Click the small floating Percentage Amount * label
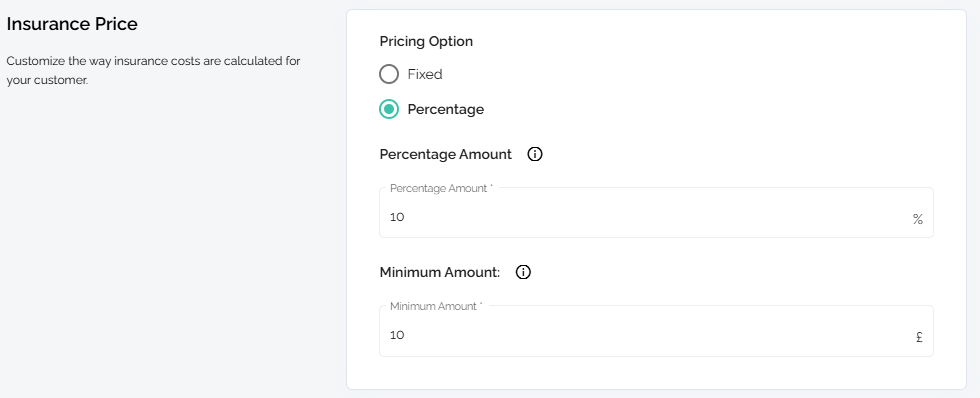Screen dimensions: 980x398 (441, 188)
